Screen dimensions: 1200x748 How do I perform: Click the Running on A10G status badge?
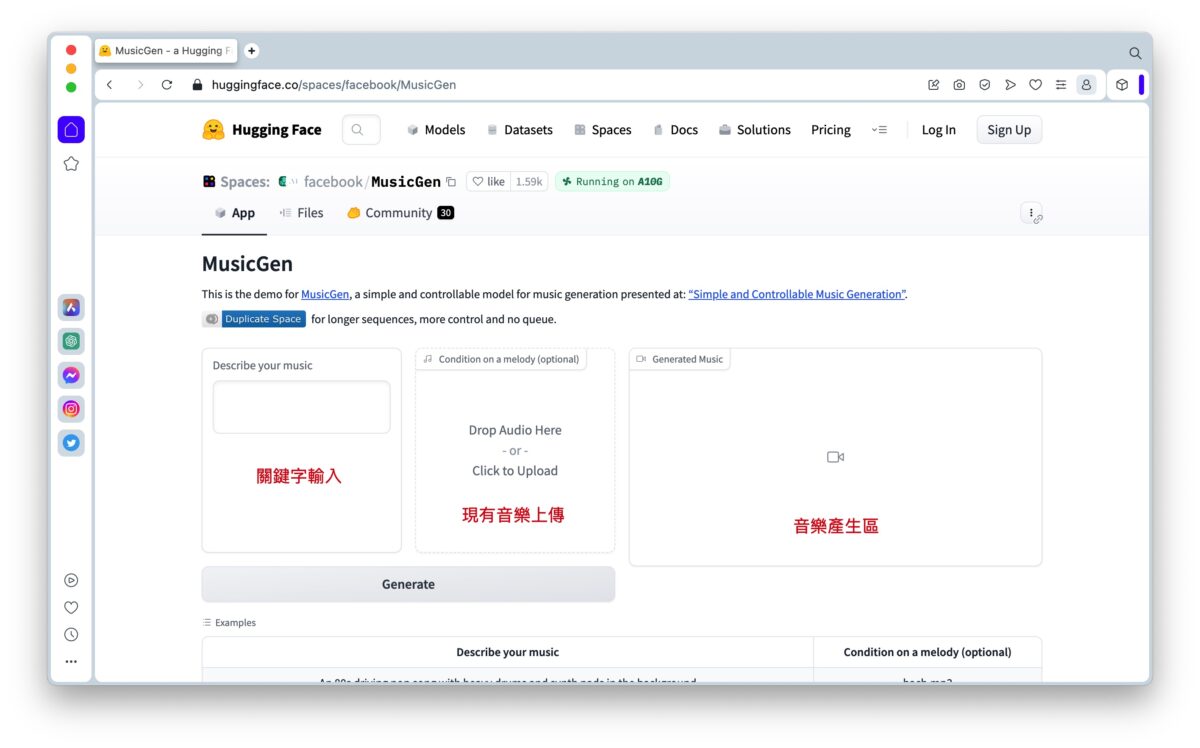(x=612, y=182)
